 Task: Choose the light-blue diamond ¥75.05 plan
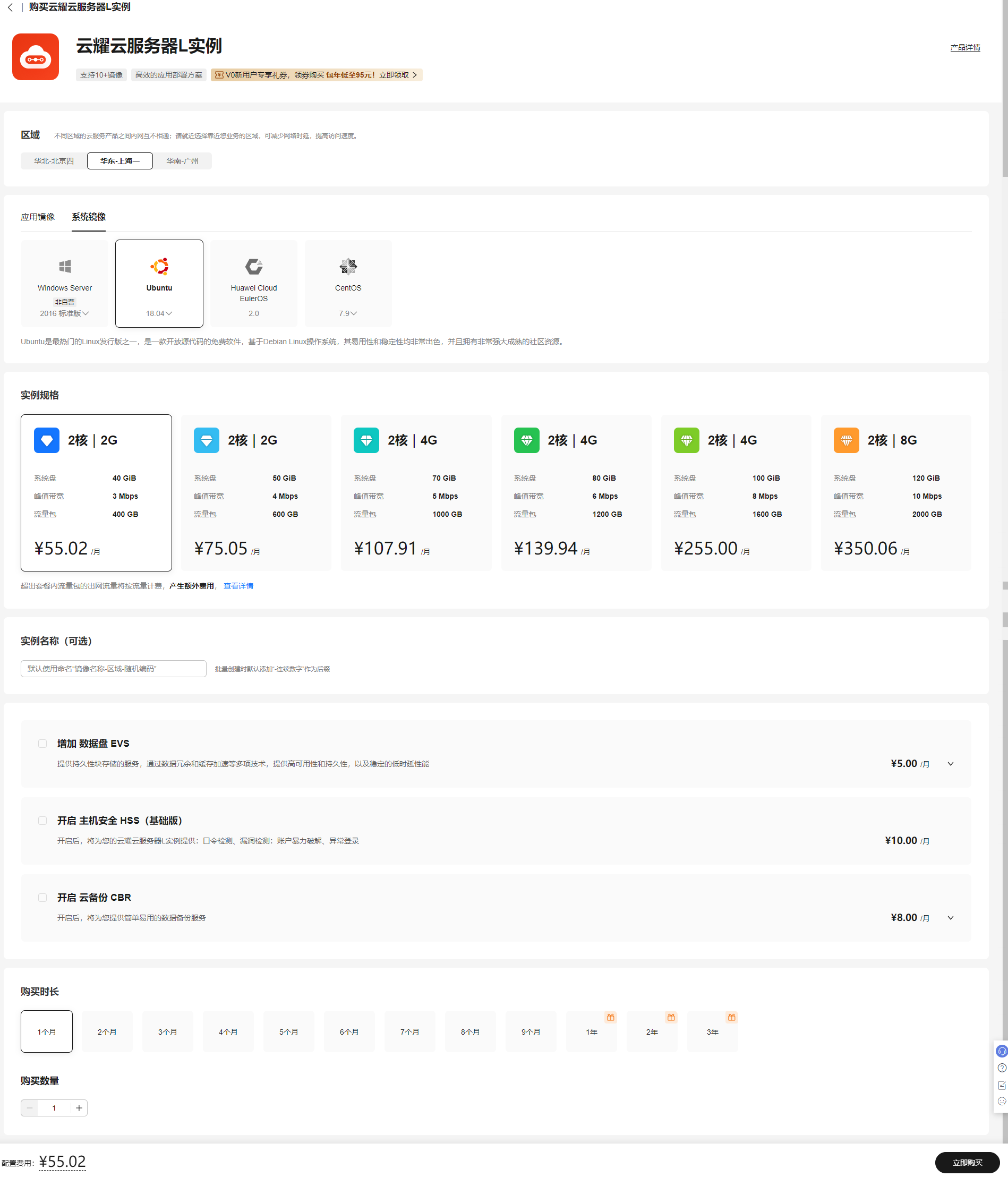point(256,492)
